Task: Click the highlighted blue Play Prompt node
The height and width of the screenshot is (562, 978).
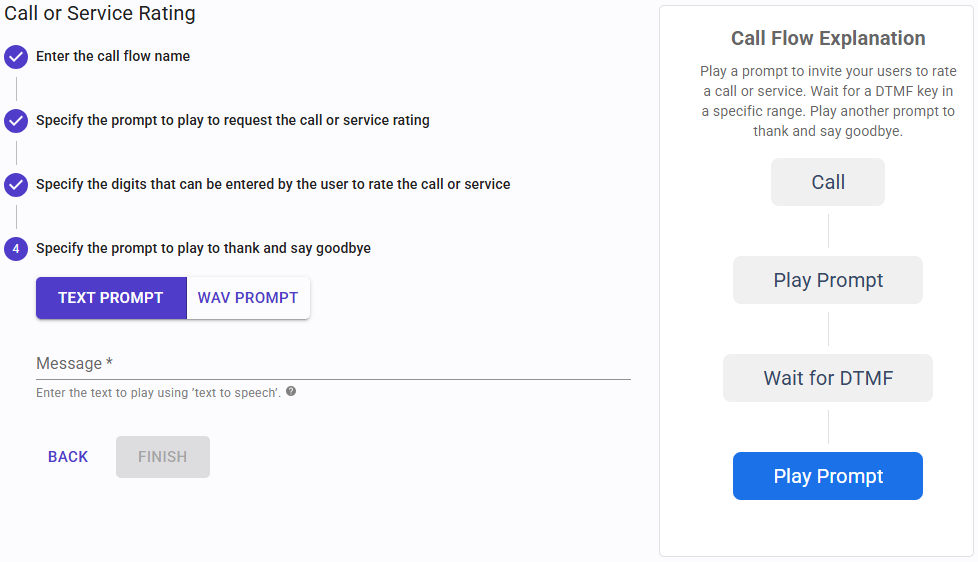Action: [828, 476]
